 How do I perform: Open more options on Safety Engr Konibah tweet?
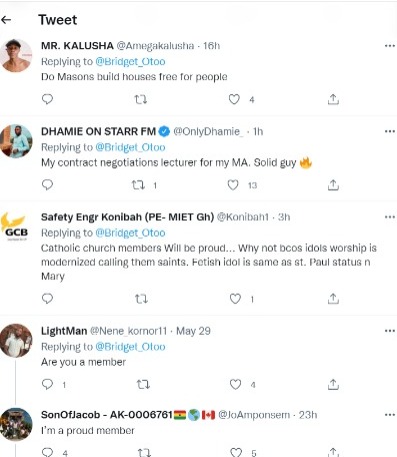coord(390,217)
